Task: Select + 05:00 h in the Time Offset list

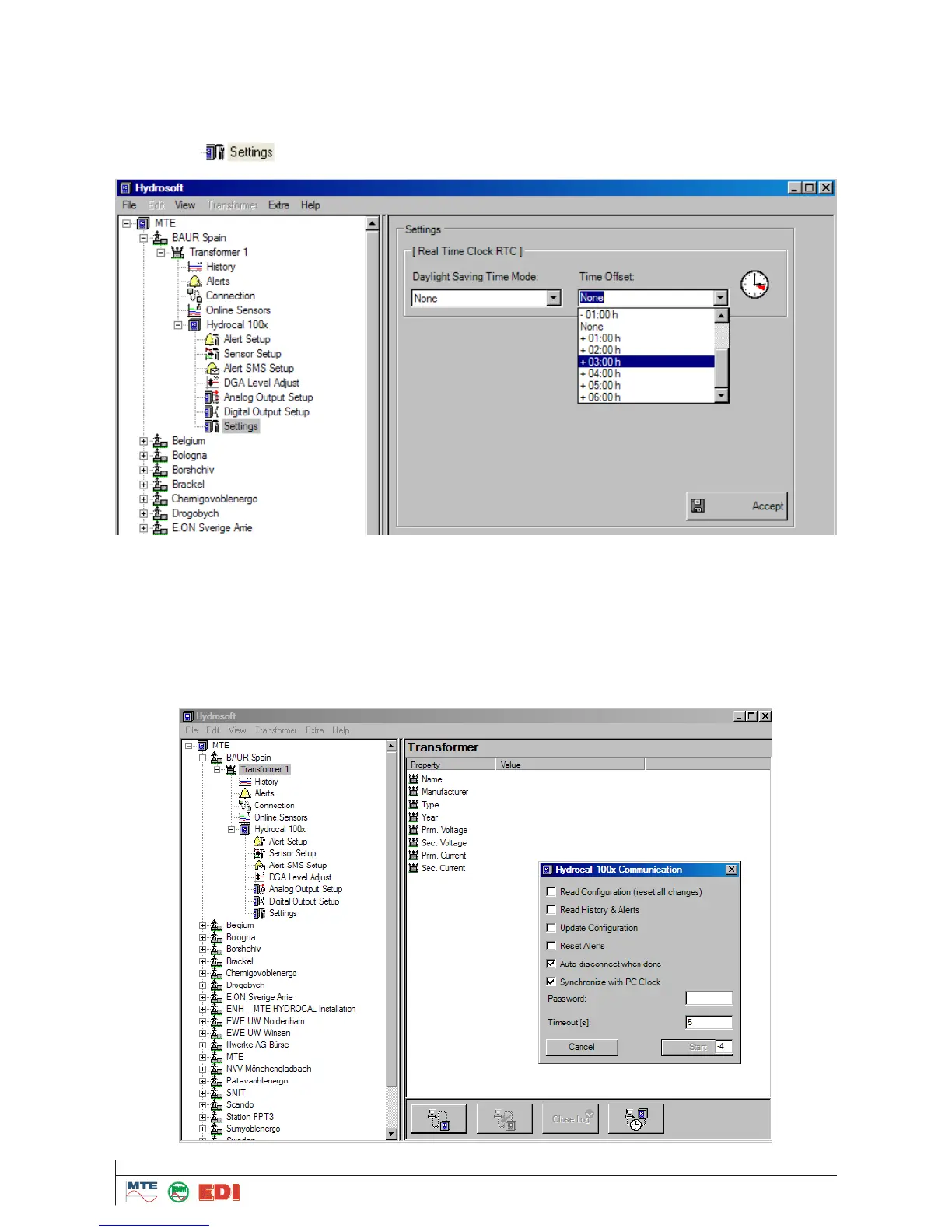Action: coord(646,385)
